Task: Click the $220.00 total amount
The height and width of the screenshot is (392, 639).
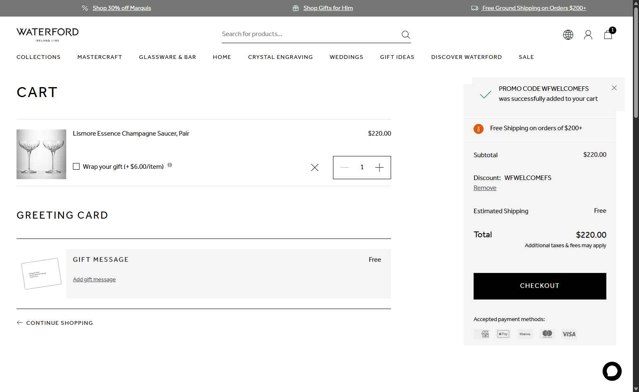Action: pos(591,235)
